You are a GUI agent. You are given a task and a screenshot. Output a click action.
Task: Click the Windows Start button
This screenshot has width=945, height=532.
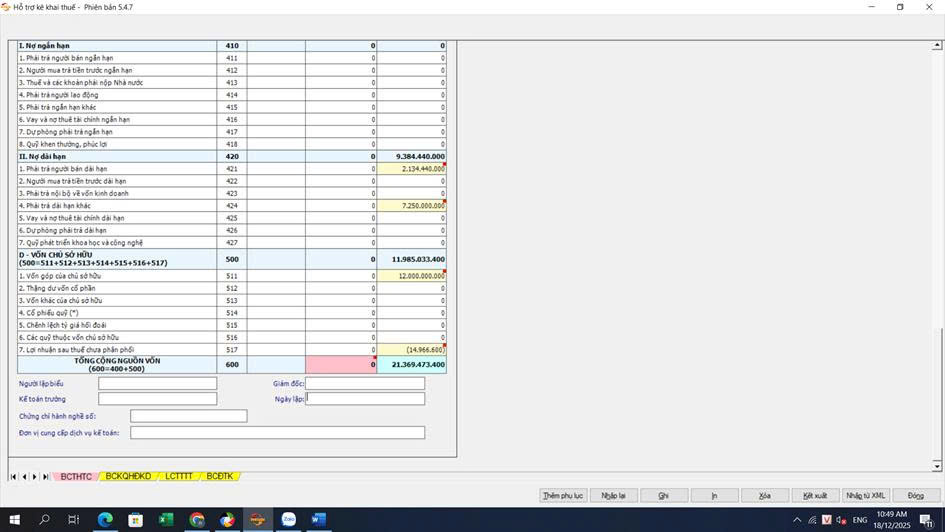click(x=14, y=520)
